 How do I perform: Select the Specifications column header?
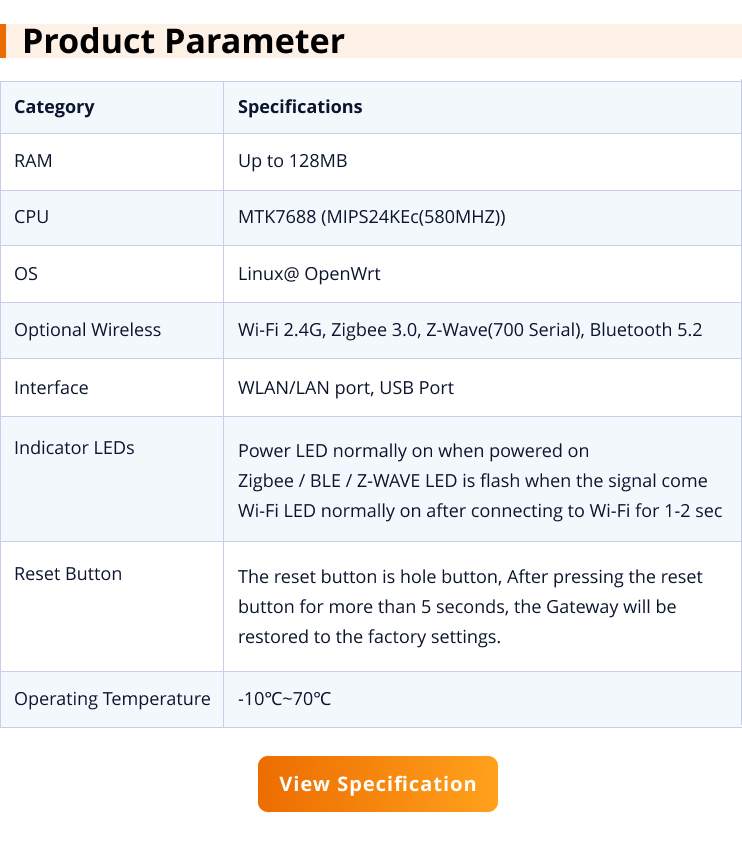click(x=300, y=107)
